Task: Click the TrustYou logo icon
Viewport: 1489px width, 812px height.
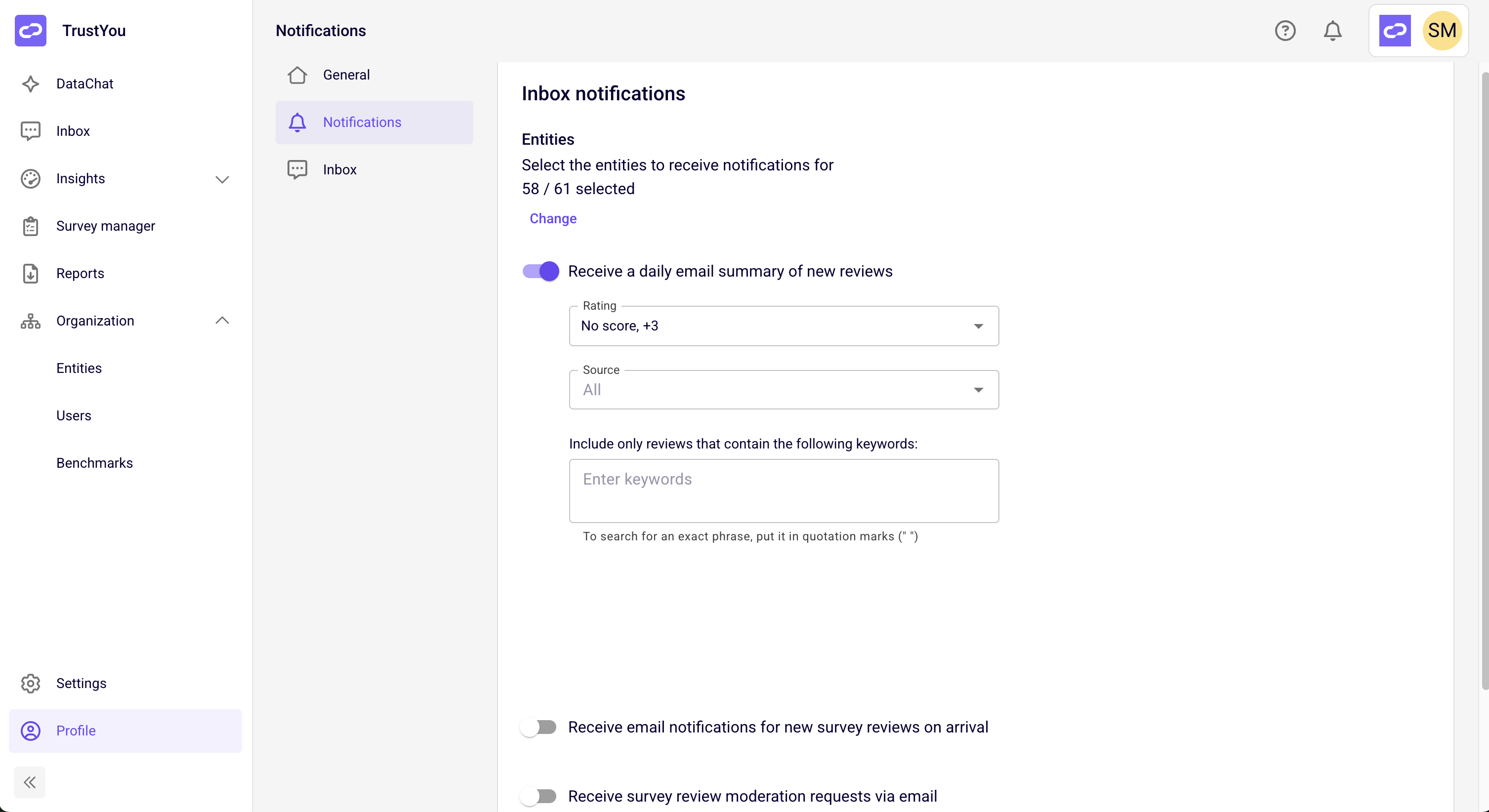Action: point(30,31)
